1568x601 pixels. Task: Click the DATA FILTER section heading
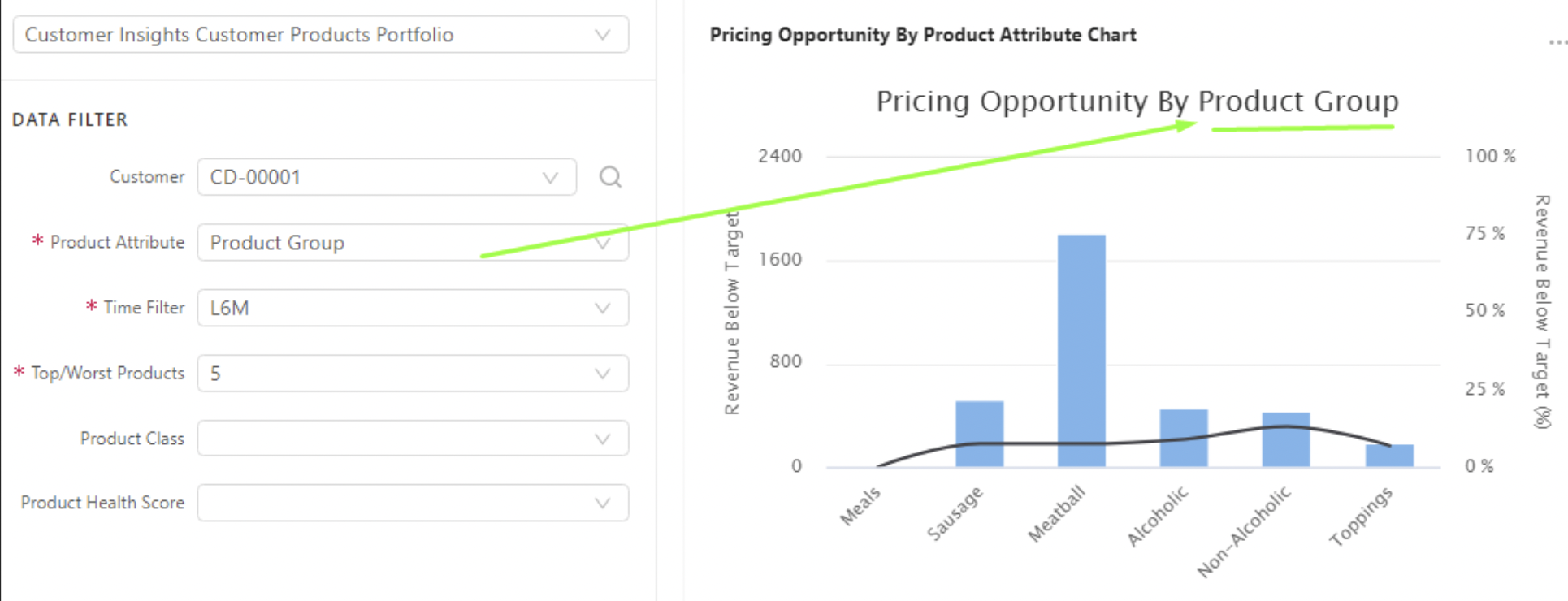[x=70, y=120]
